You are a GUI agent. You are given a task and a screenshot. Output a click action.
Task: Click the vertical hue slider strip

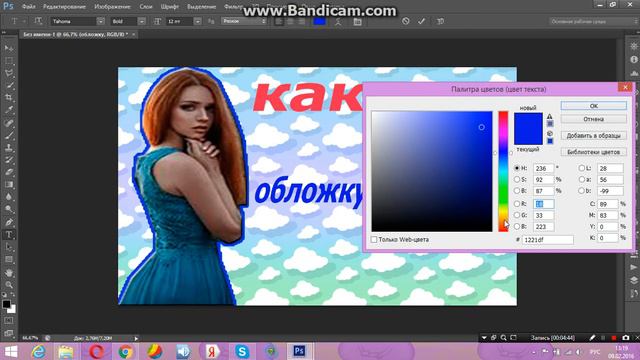[503, 171]
